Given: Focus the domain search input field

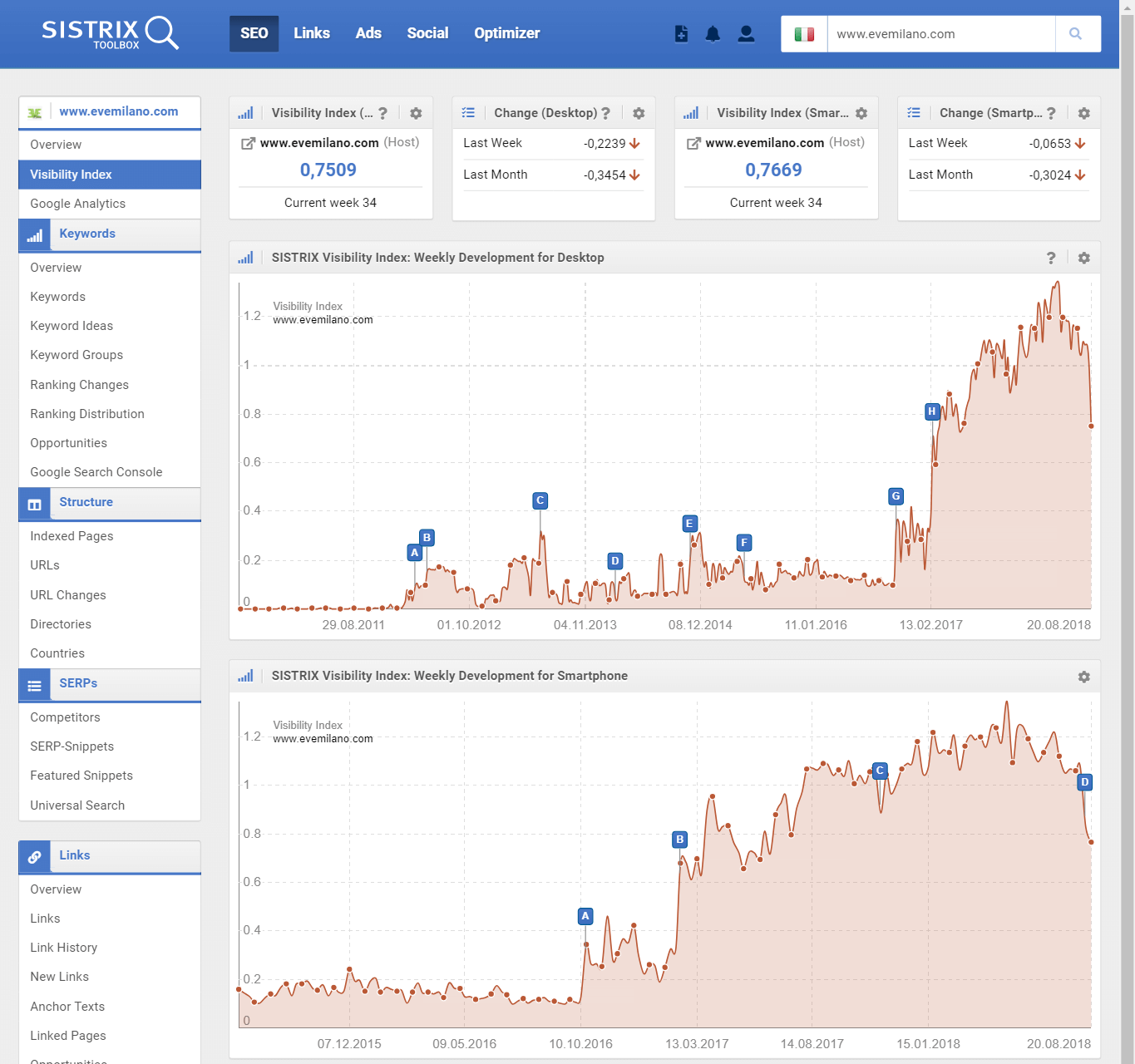Looking at the screenshot, I should tap(941, 34).
